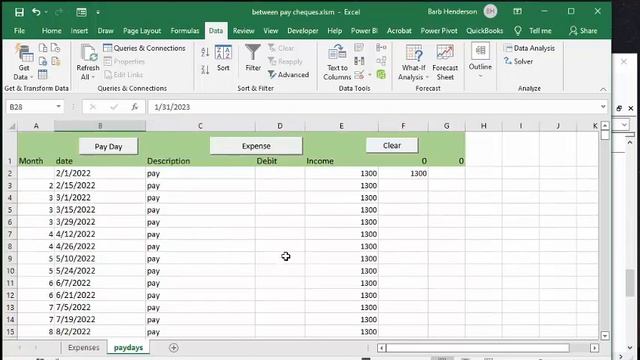The width and height of the screenshot is (640, 360).
Task: Select the 1300 value in cell F2
Action: coord(403,173)
